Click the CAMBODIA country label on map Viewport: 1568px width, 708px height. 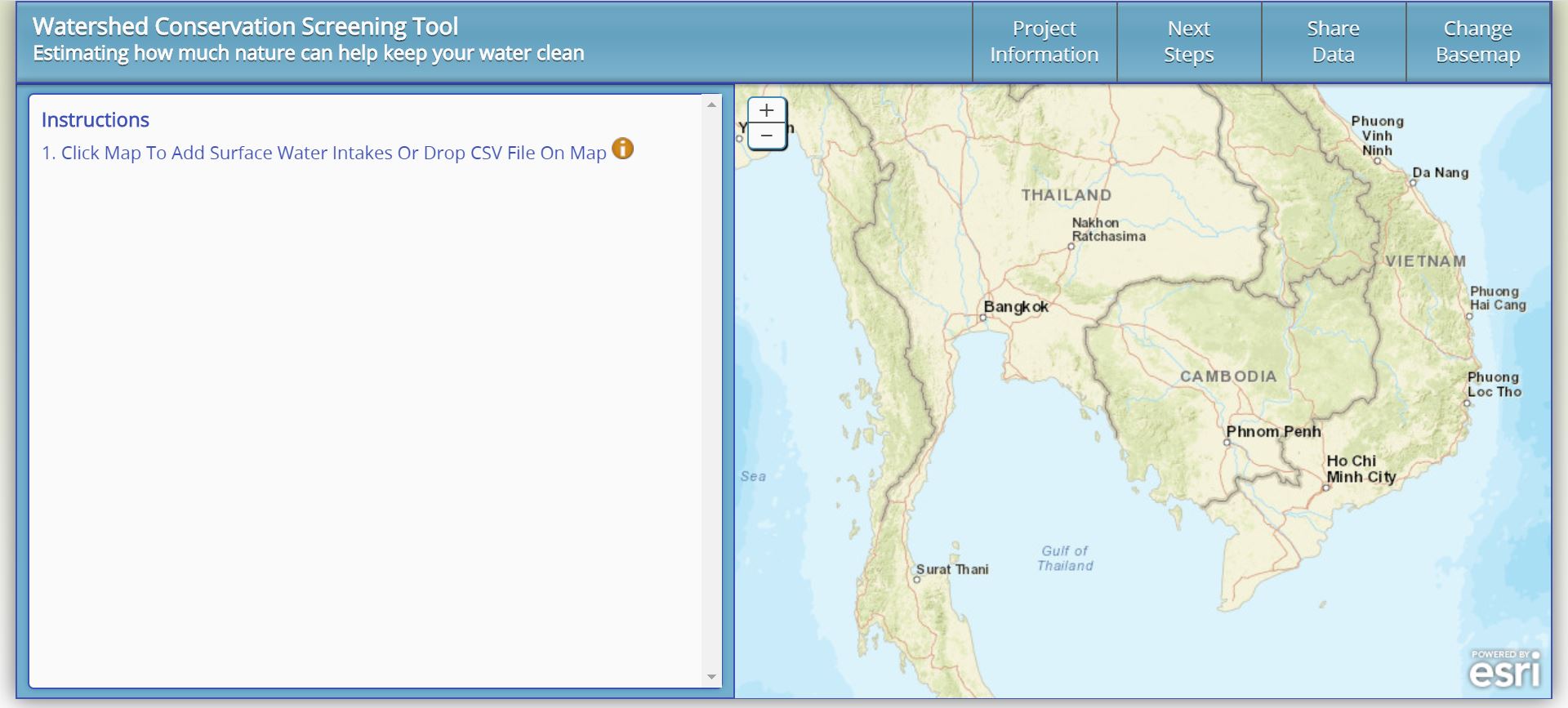click(1227, 376)
